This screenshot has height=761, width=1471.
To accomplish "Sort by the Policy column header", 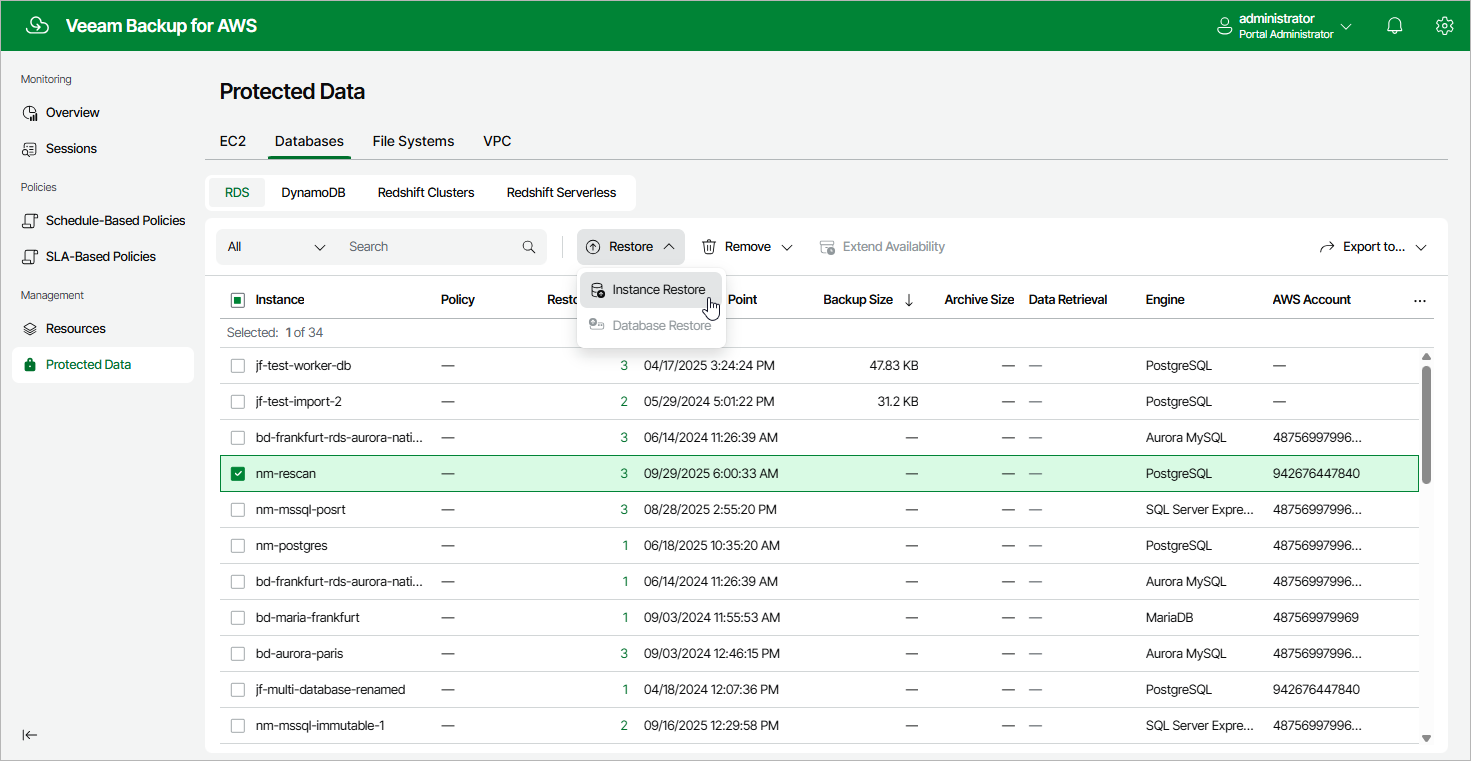I will (x=458, y=300).
